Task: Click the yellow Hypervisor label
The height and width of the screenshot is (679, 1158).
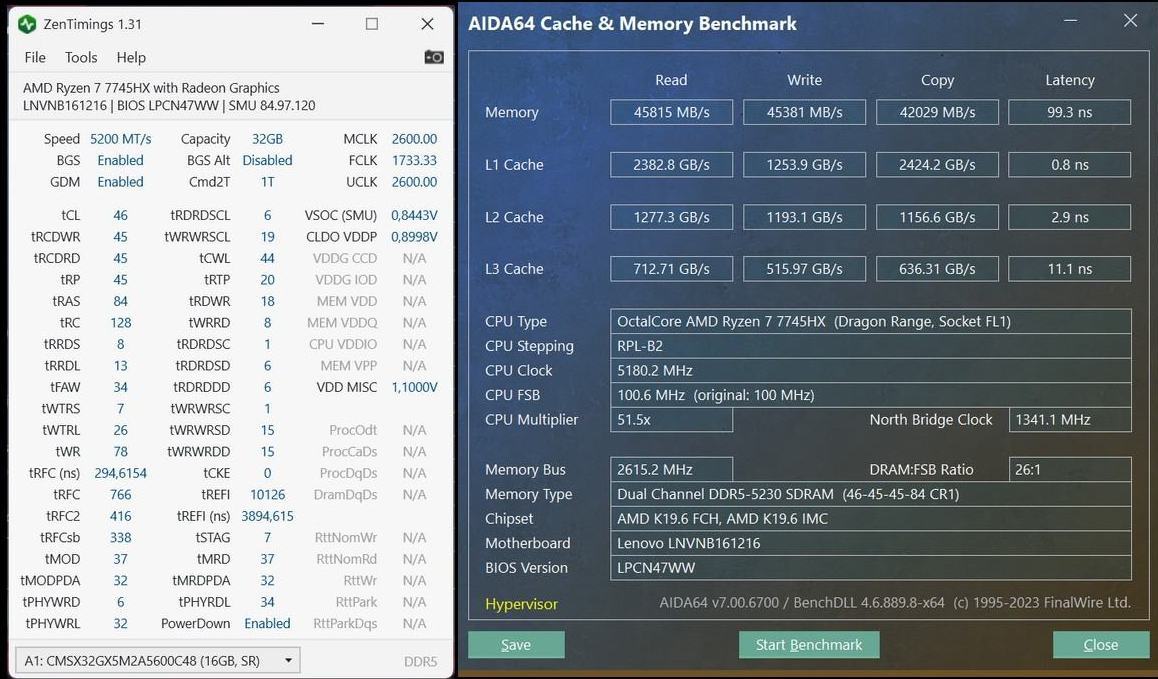Action: [x=521, y=604]
